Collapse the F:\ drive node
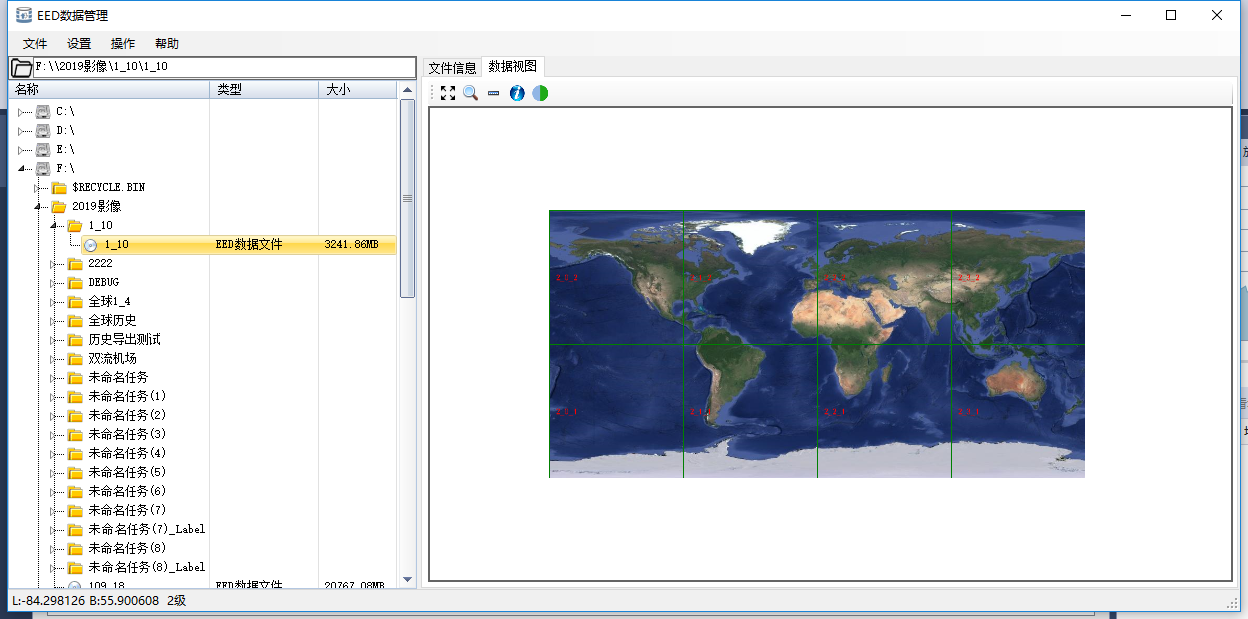Image resolution: width=1248 pixels, height=619 pixels. (x=22, y=169)
